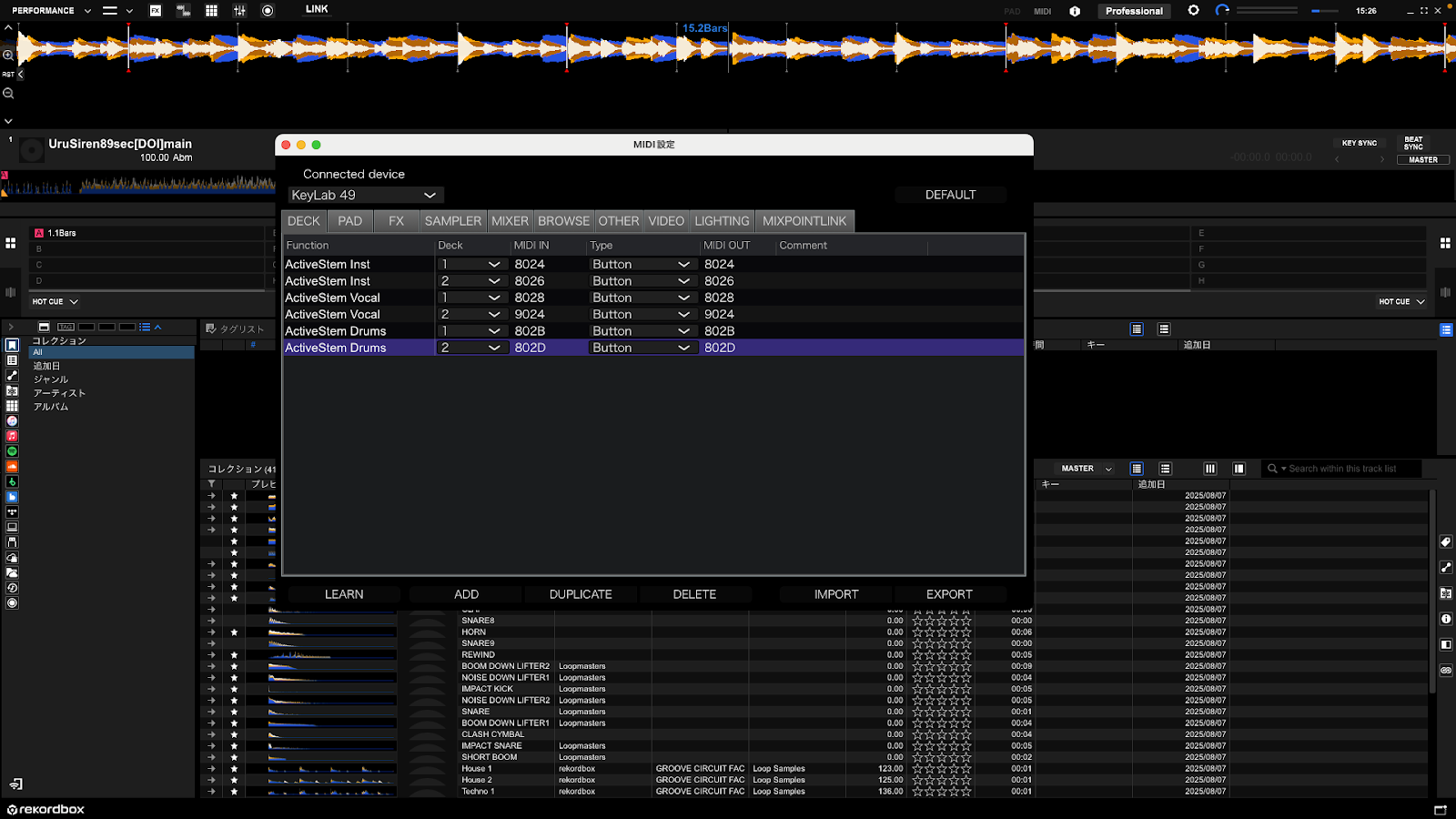Click the EXPORT button
Screen dimensions: 1456x819
pyautogui.click(x=949, y=594)
